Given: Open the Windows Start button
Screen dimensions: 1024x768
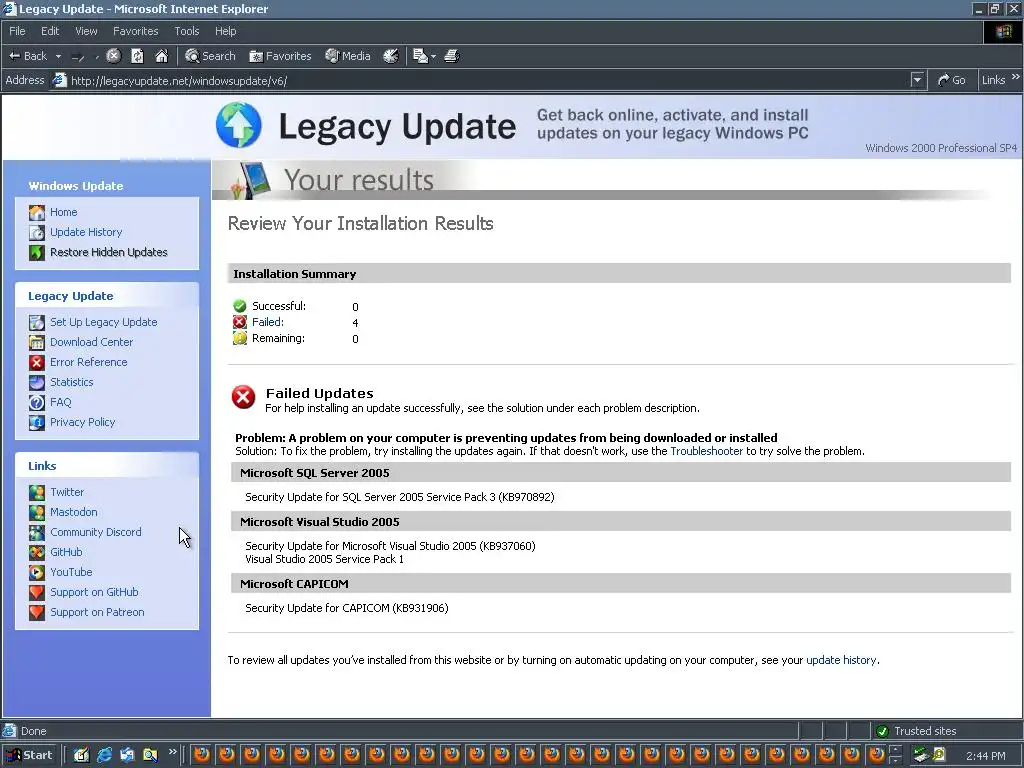Looking at the screenshot, I should pos(29,755).
